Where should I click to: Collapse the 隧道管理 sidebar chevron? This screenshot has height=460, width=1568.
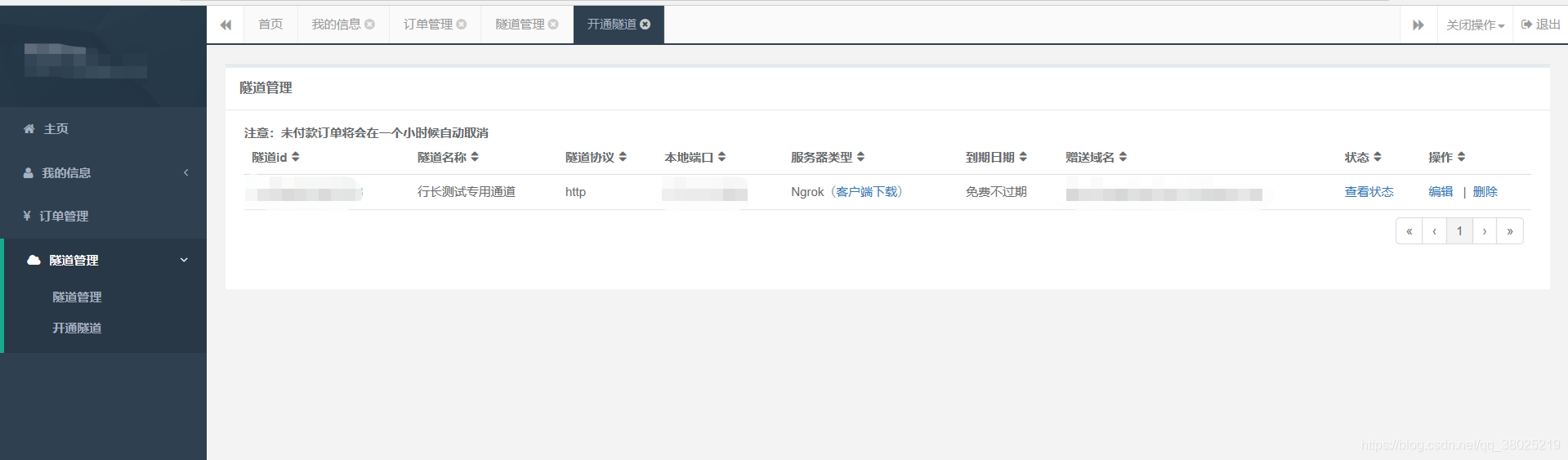pos(184,261)
